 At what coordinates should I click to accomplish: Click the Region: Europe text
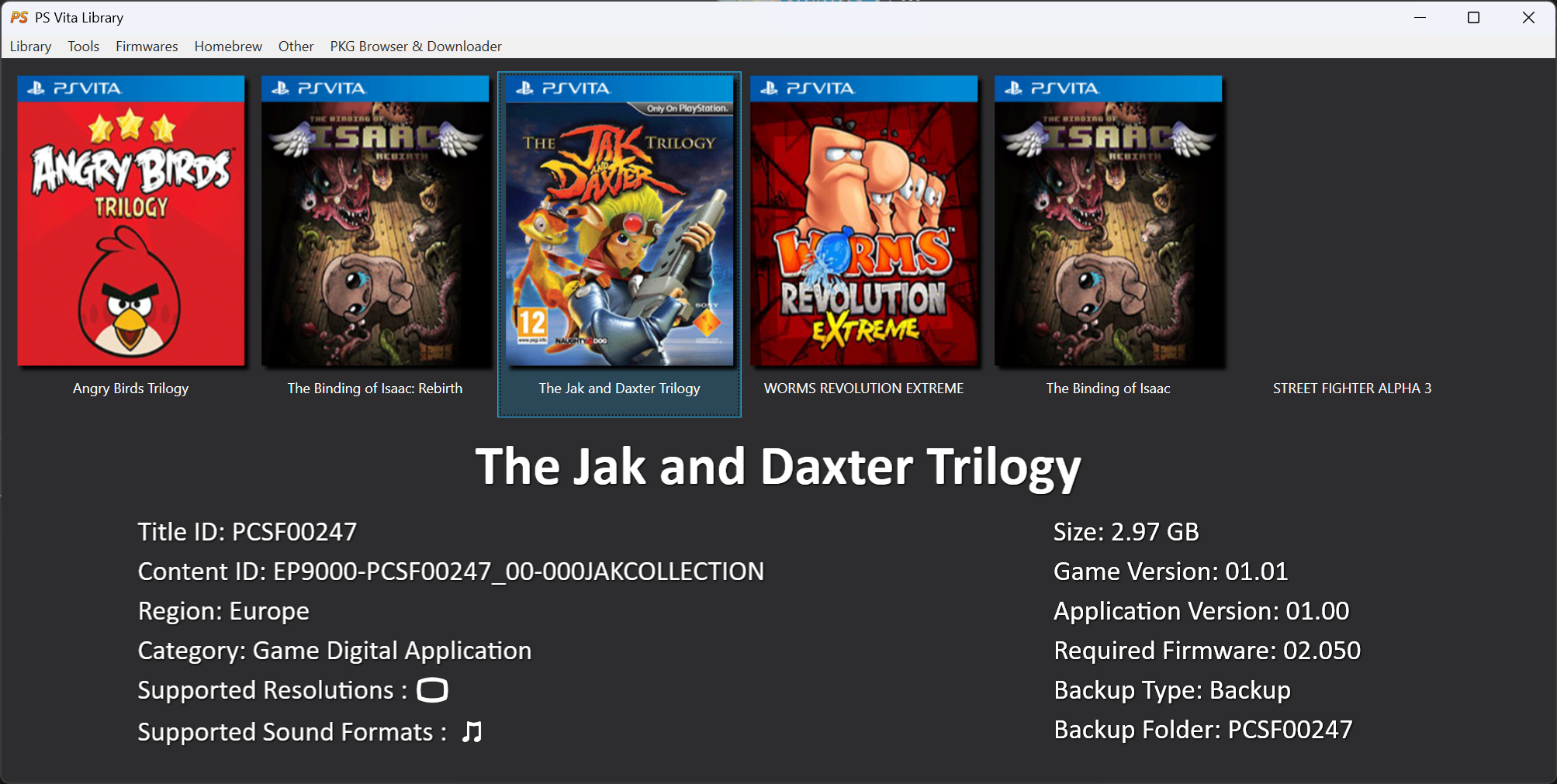pyautogui.click(x=223, y=611)
